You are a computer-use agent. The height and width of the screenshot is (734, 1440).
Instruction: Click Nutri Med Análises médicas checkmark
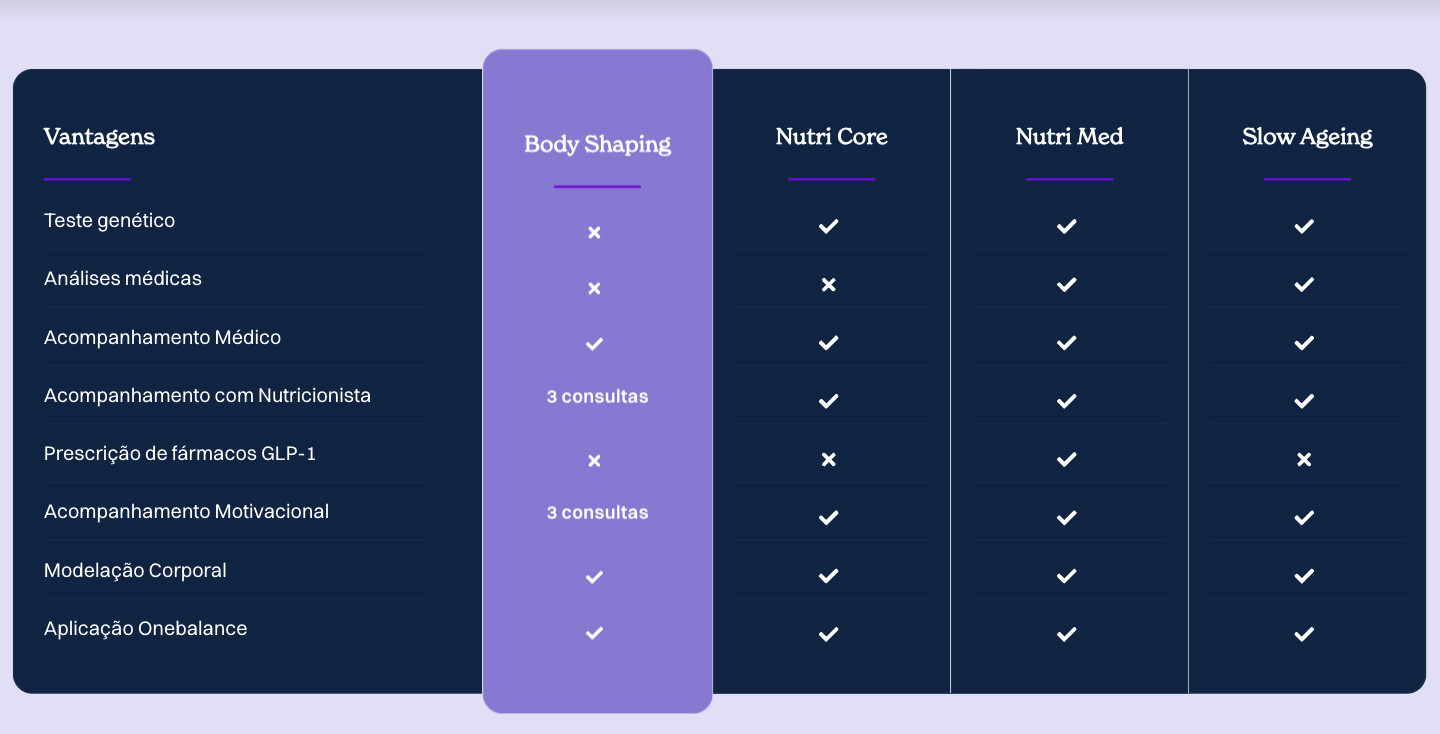pos(1066,285)
